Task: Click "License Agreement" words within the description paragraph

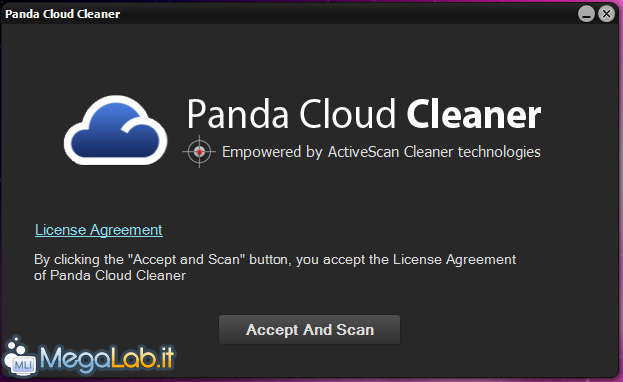Action: [x=455, y=260]
